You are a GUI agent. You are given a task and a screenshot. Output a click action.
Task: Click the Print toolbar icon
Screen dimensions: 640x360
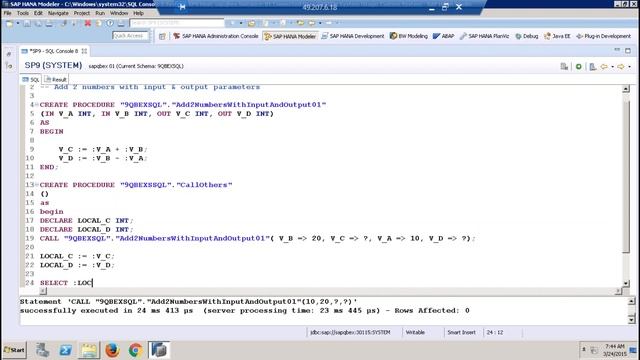click(49, 23)
